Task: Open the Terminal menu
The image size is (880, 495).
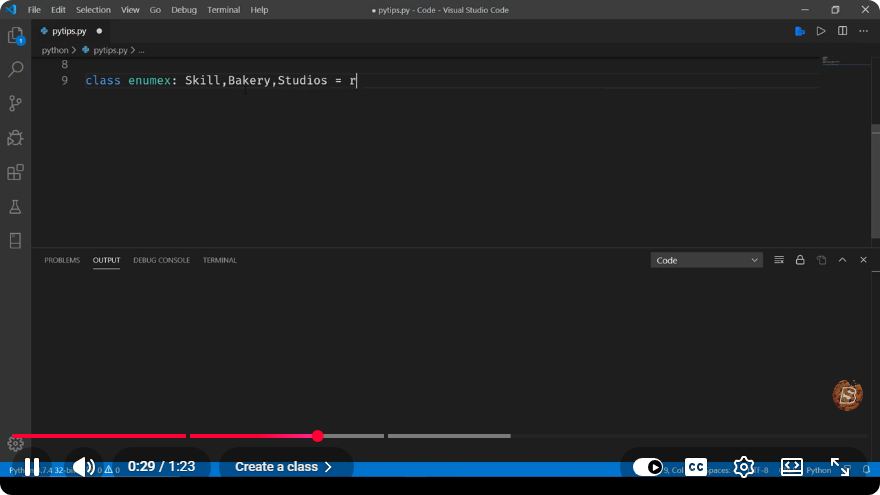Action: pyautogui.click(x=223, y=10)
